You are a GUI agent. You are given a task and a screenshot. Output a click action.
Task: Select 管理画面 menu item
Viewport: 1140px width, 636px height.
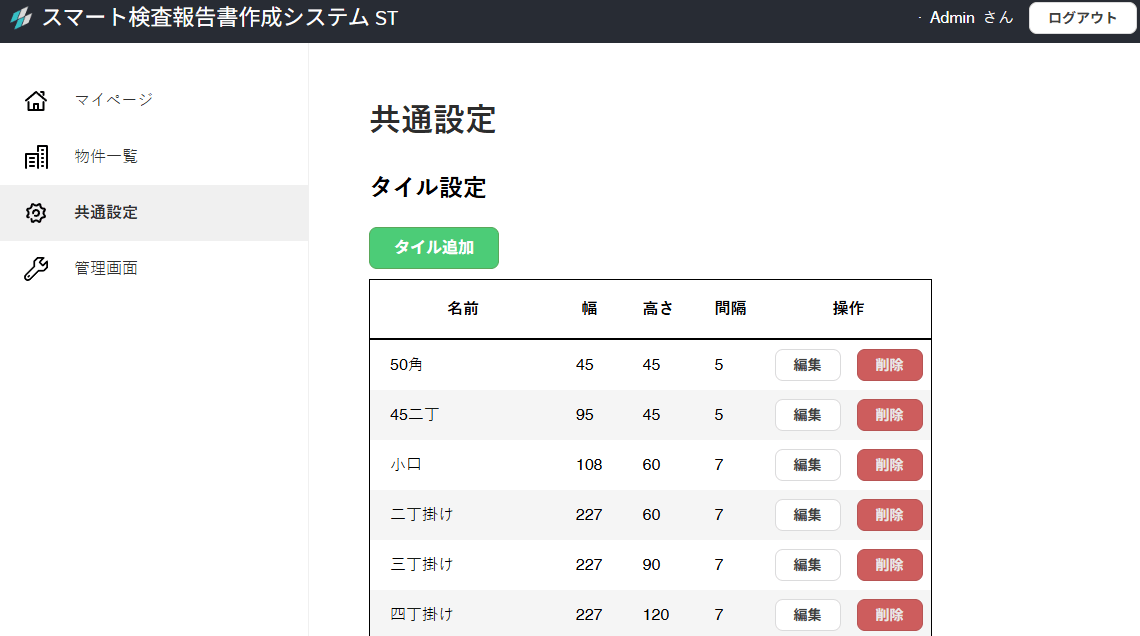[x=106, y=269]
